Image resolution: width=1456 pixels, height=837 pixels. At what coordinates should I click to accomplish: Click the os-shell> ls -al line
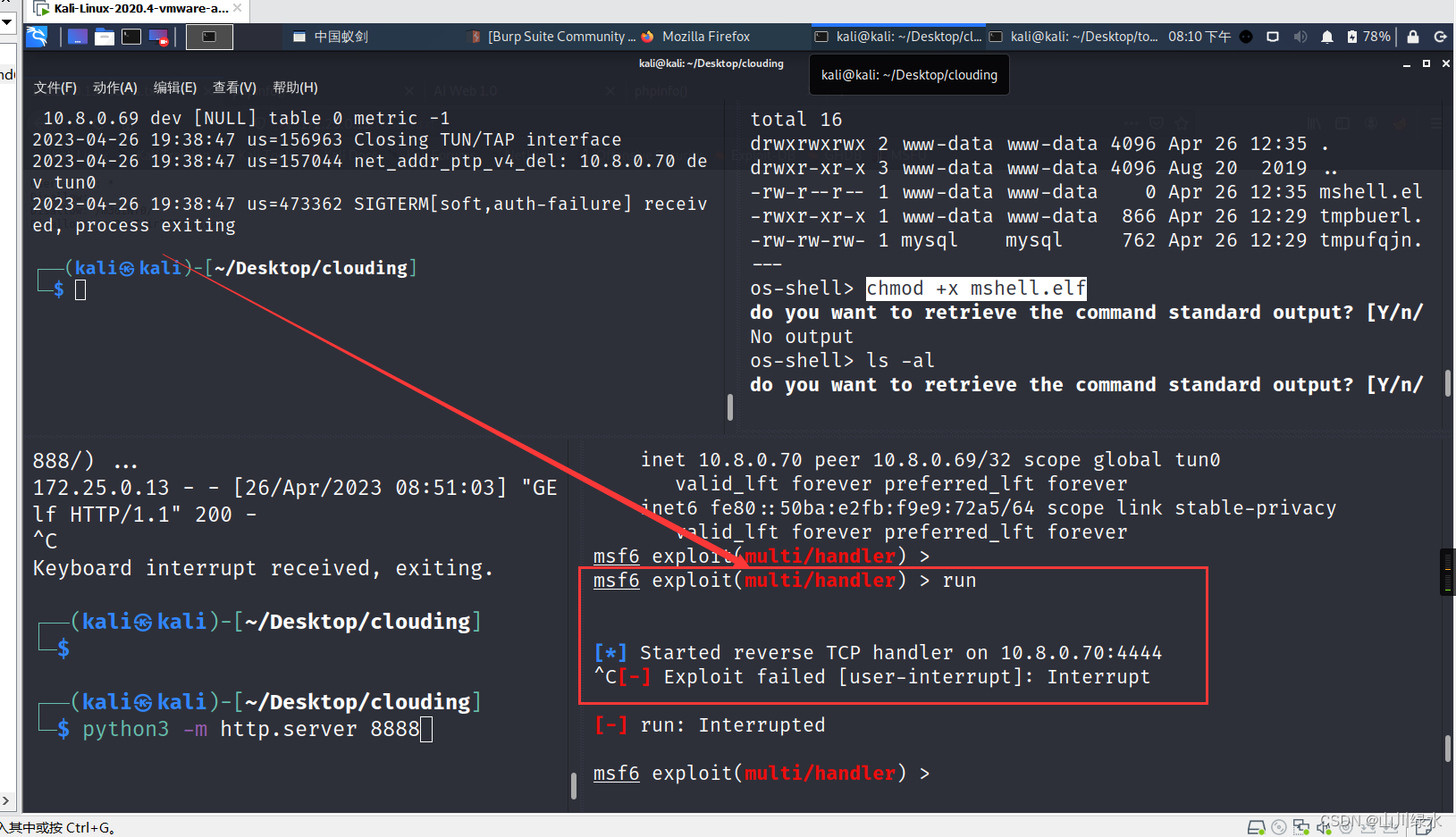pyautogui.click(x=842, y=361)
